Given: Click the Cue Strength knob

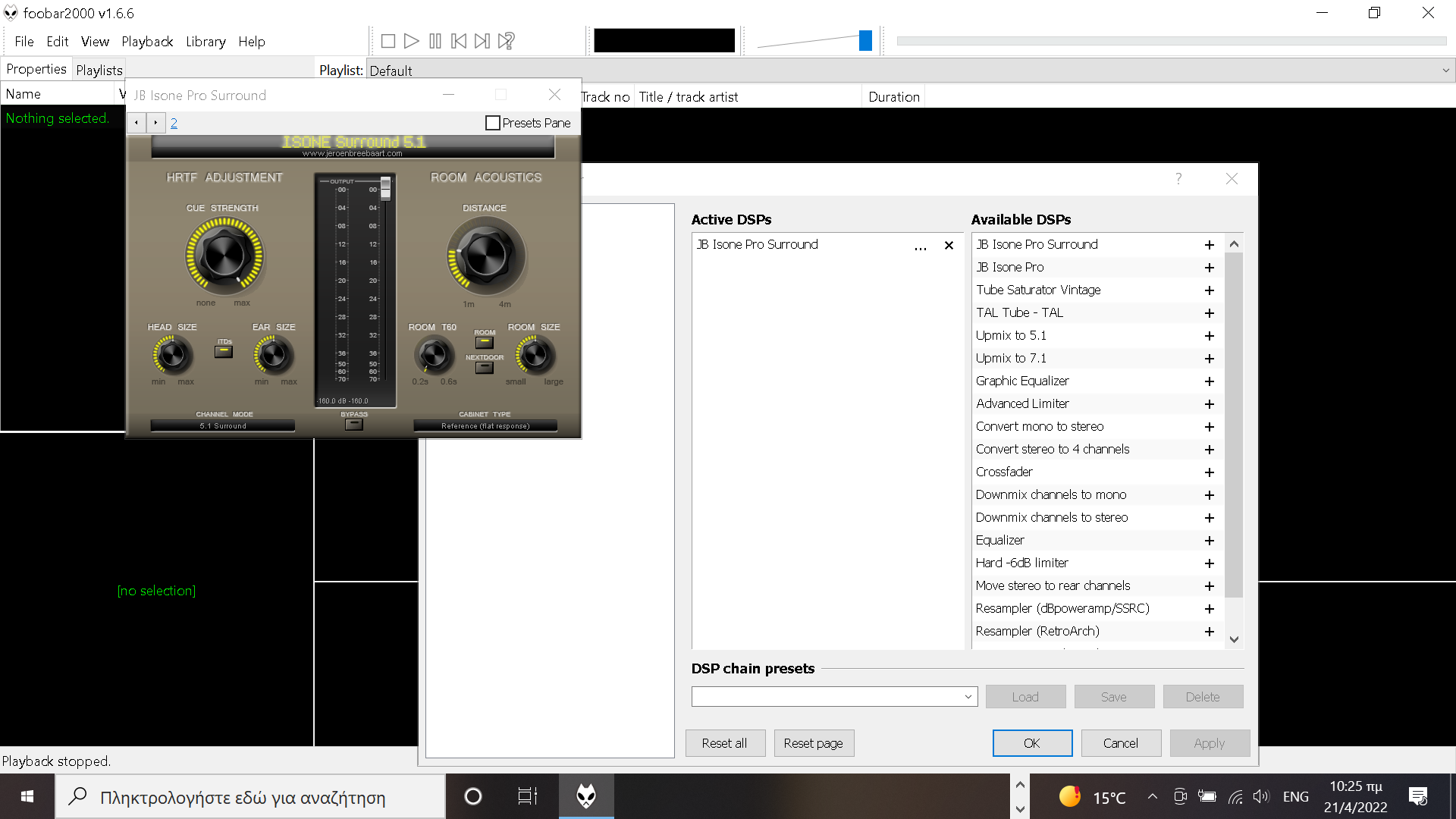Looking at the screenshot, I should (224, 256).
